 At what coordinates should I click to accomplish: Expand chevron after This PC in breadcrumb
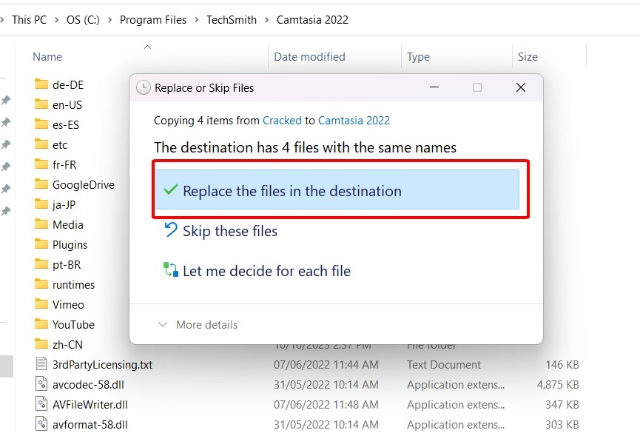click(x=56, y=20)
